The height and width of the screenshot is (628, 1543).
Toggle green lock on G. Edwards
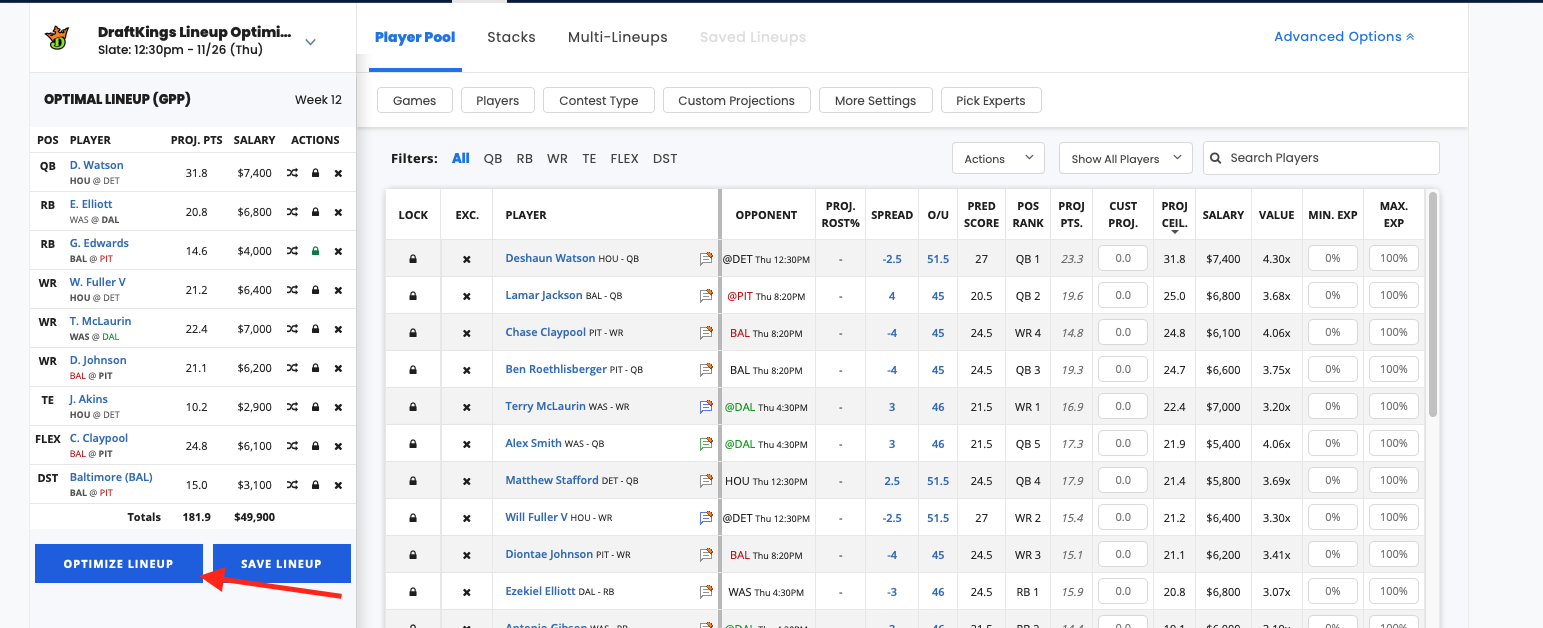(315, 251)
